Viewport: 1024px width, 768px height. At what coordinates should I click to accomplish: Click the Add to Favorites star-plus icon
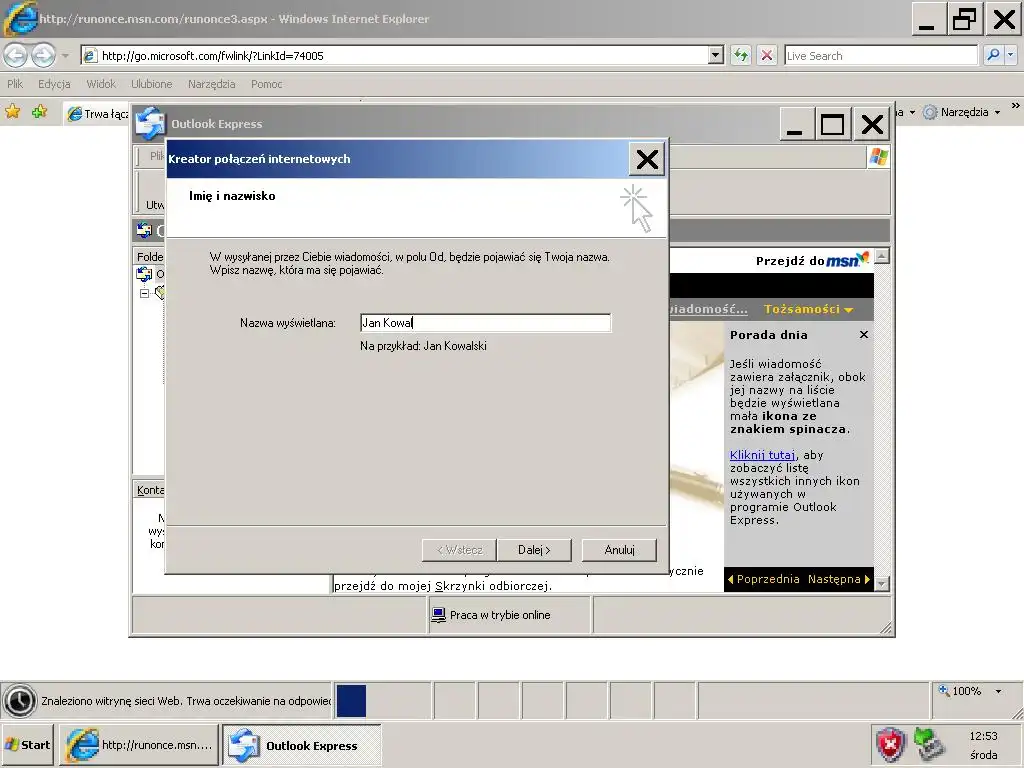coord(40,112)
